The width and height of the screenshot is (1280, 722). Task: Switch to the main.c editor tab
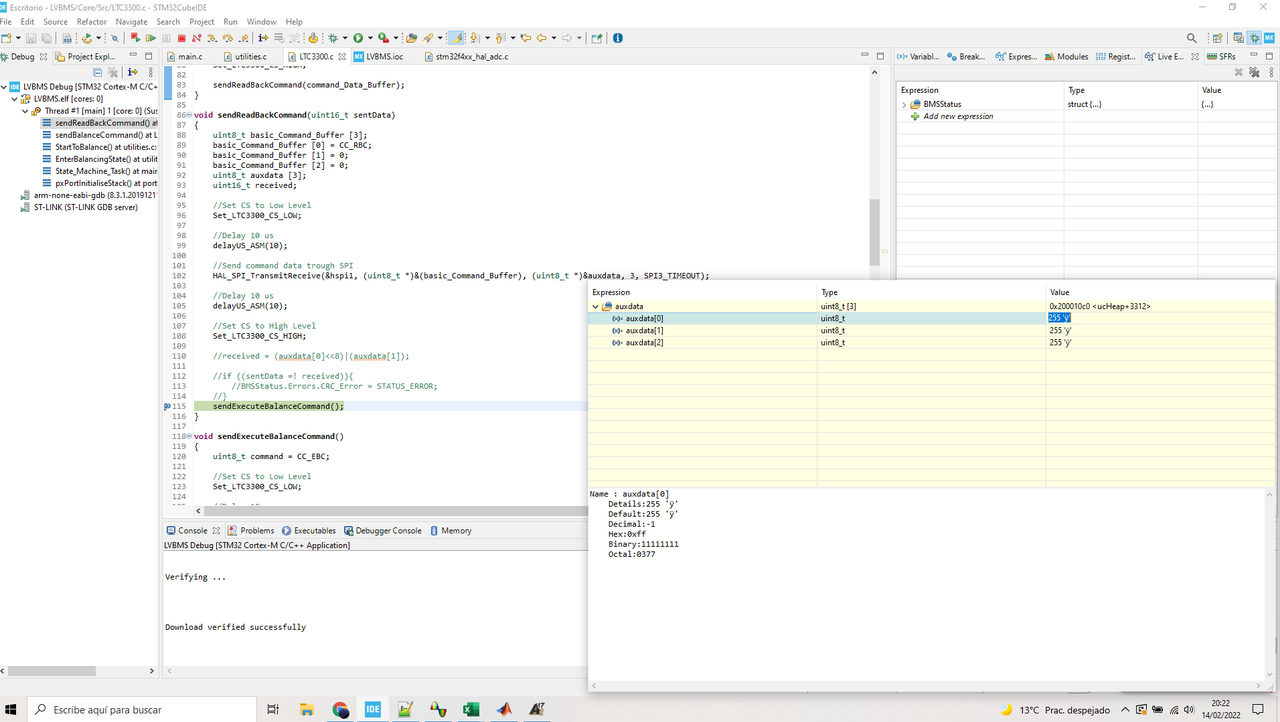[x=190, y=57]
